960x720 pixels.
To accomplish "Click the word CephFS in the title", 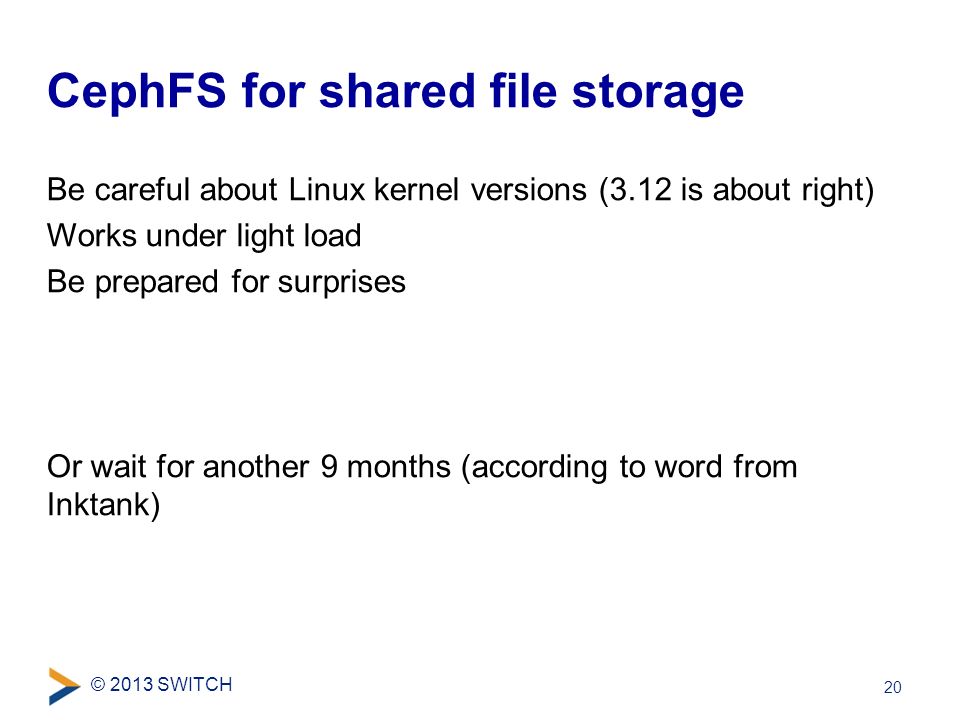I will coord(137,91).
